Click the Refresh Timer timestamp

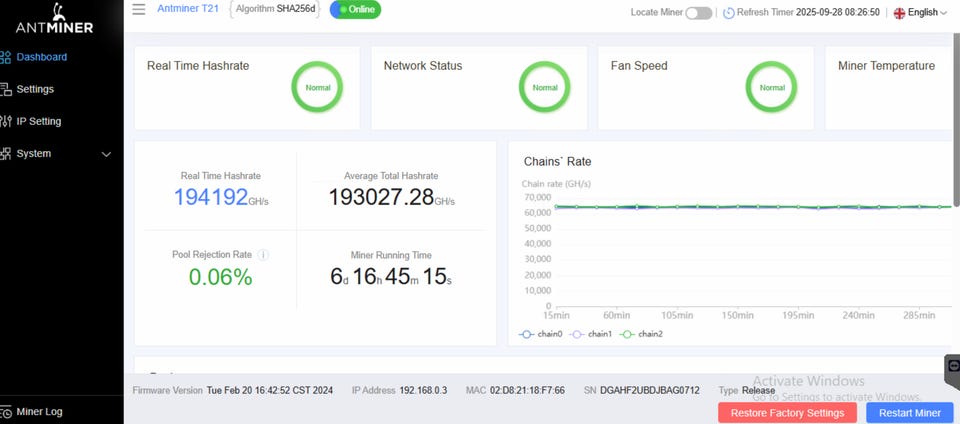point(838,12)
